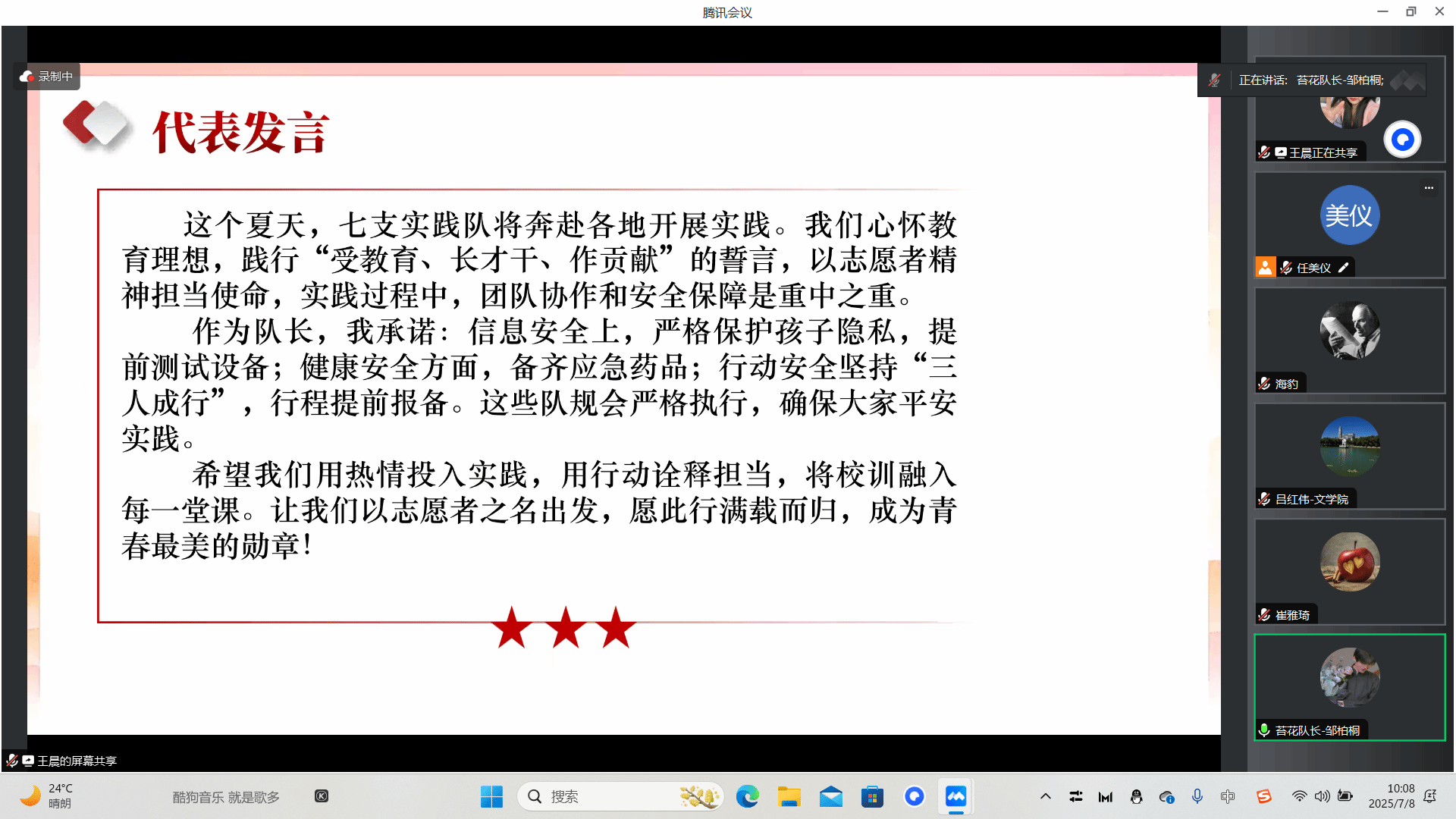Click the blue floating circle on 王晨's tile
The width and height of the screenshot is (1456, 819).
pos(1401,140)
